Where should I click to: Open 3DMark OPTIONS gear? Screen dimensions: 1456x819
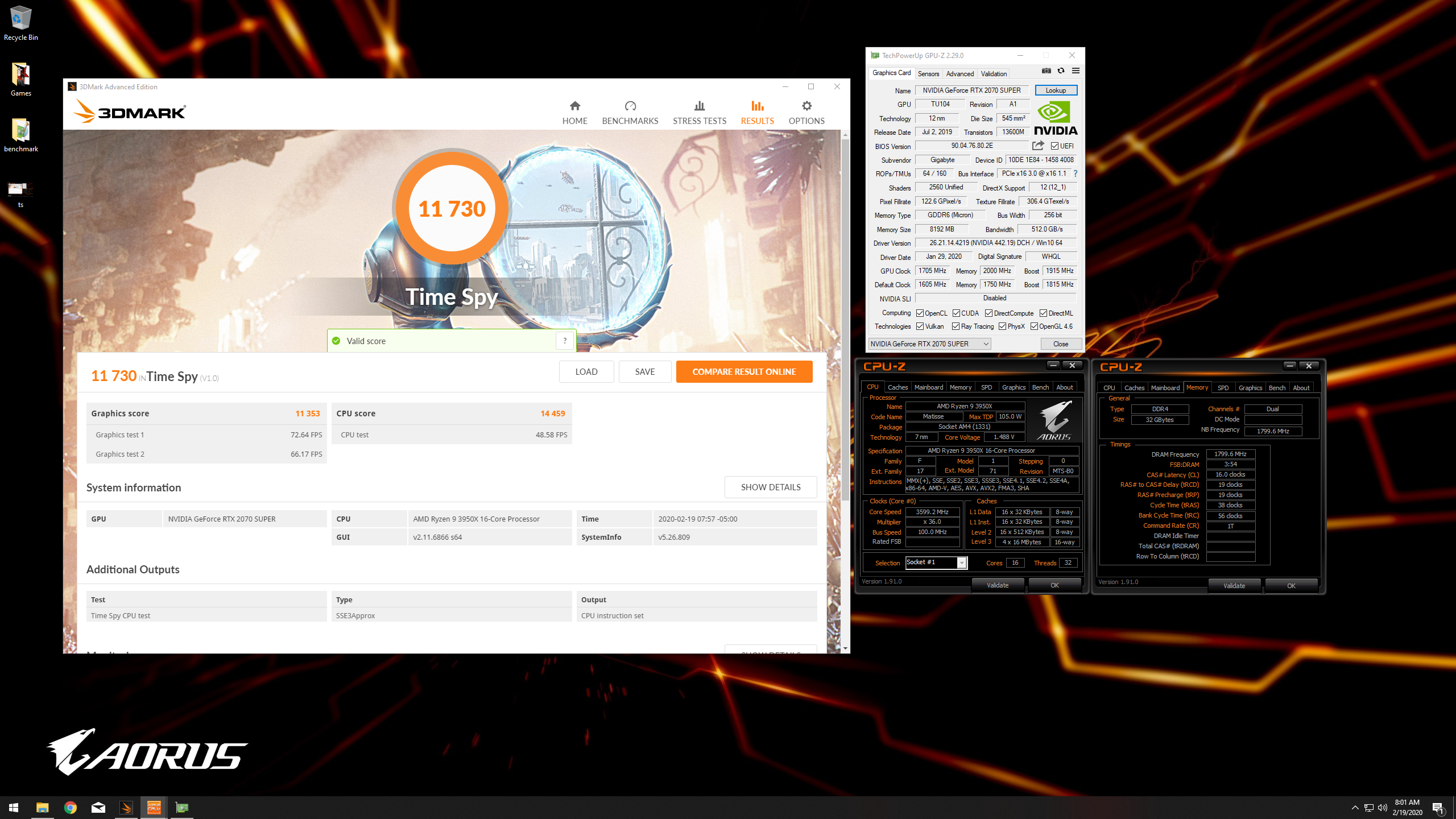coord(806,113)
